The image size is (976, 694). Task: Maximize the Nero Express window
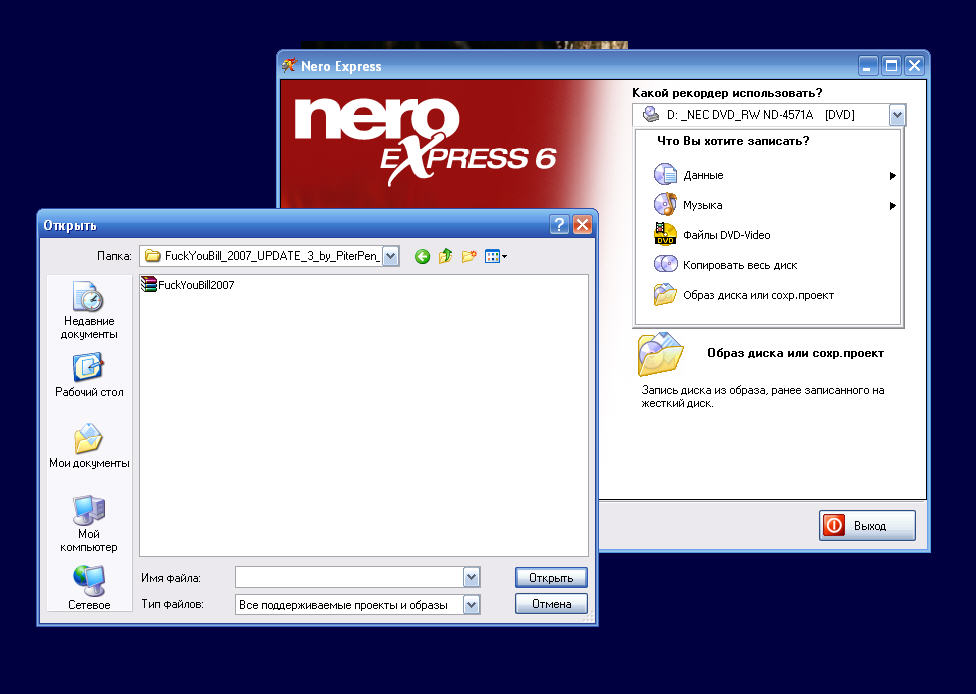click(891, 65)
